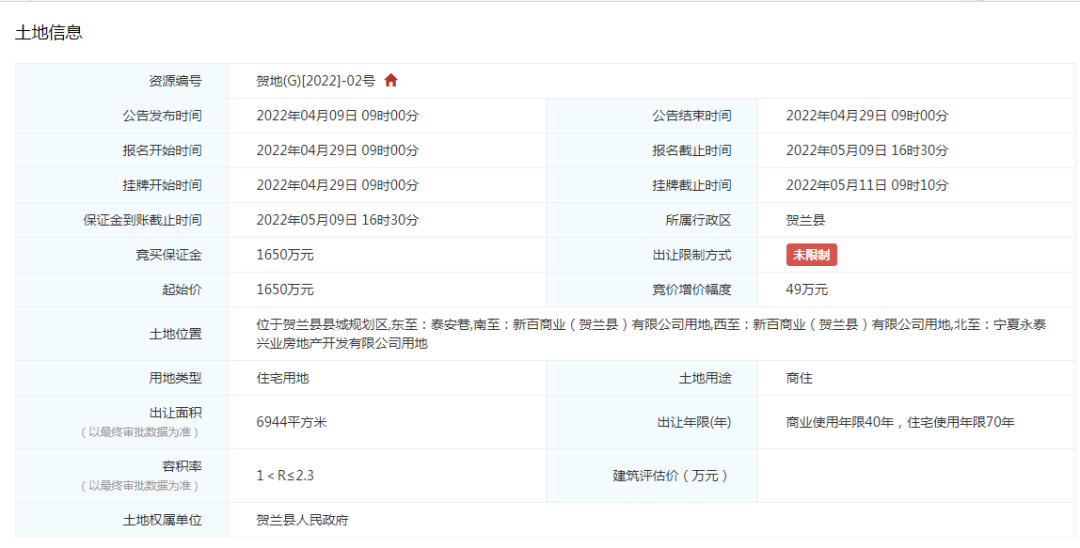Click the 土地位置 label
This screenshot has height=548, width=1080.
click(x=176, y=334)
